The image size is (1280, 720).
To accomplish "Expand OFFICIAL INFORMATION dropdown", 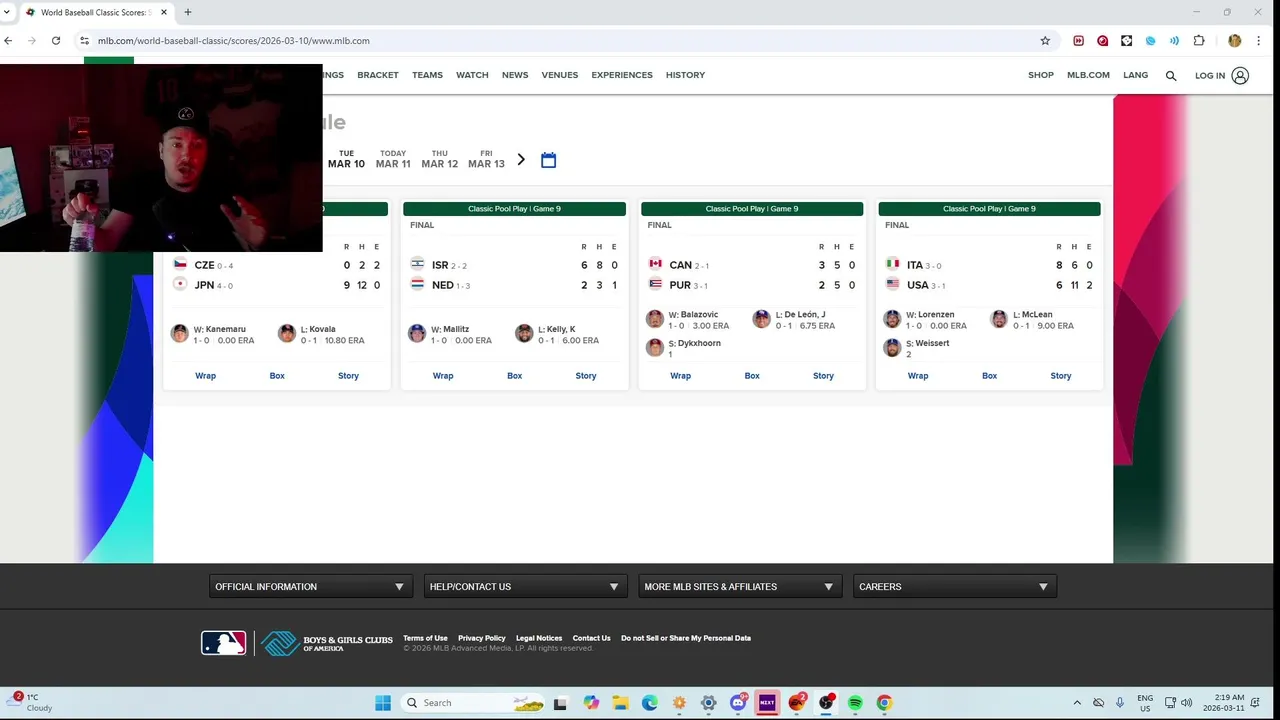I will tap(310, 587).
